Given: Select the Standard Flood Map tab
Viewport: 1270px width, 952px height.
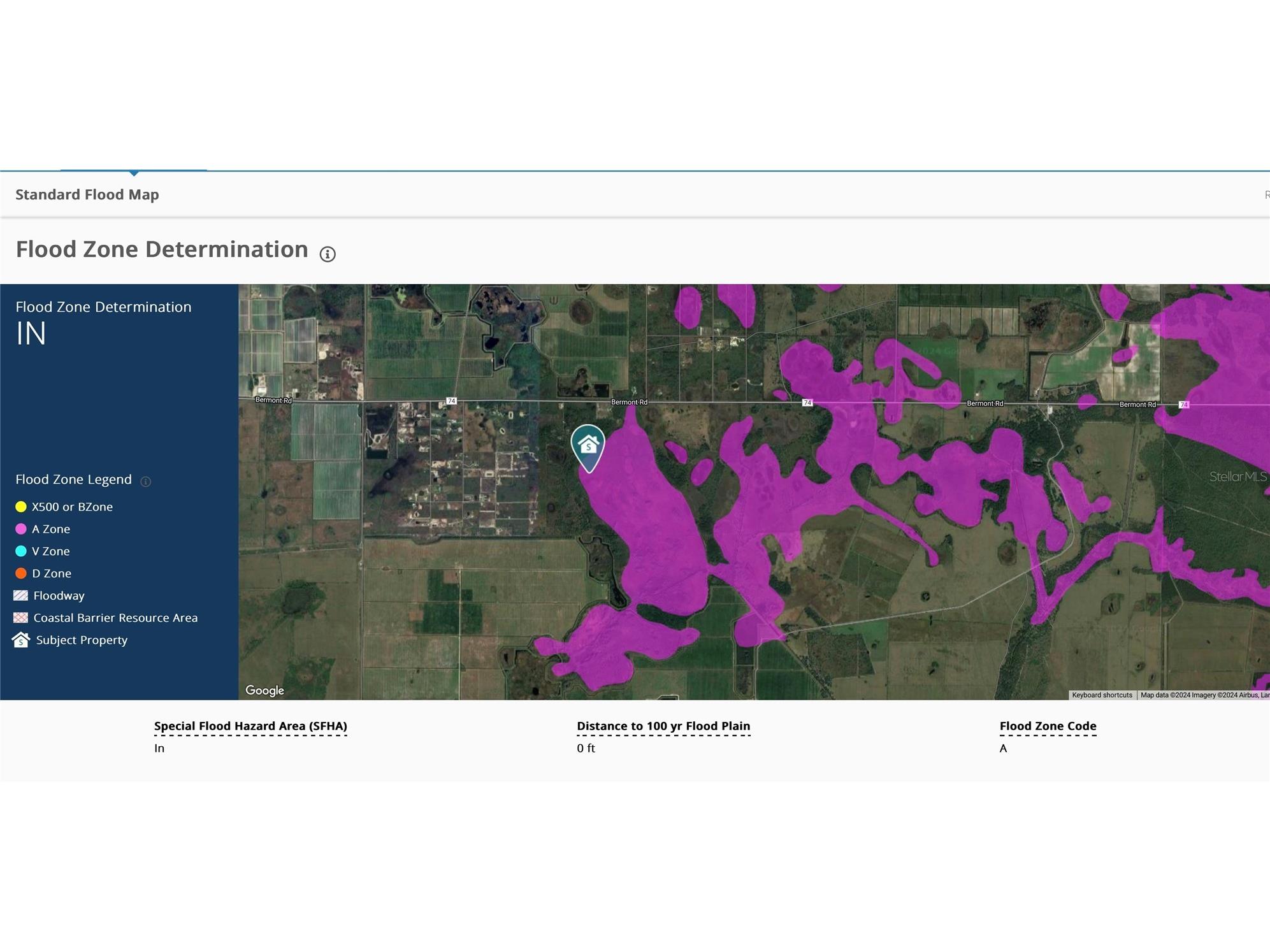Looking at the screenshot, I should [87, 194].
